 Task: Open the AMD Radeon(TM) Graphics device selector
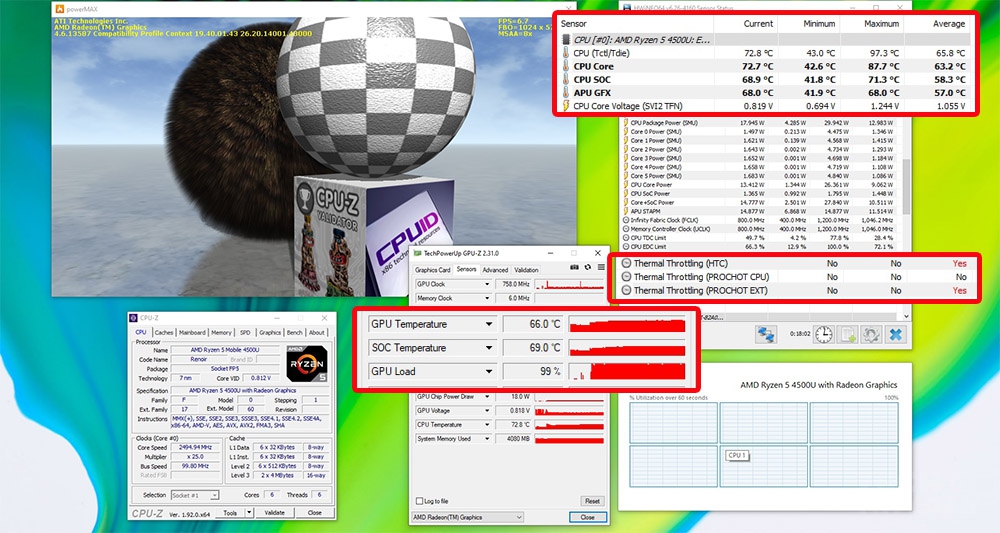click(467, 517)
